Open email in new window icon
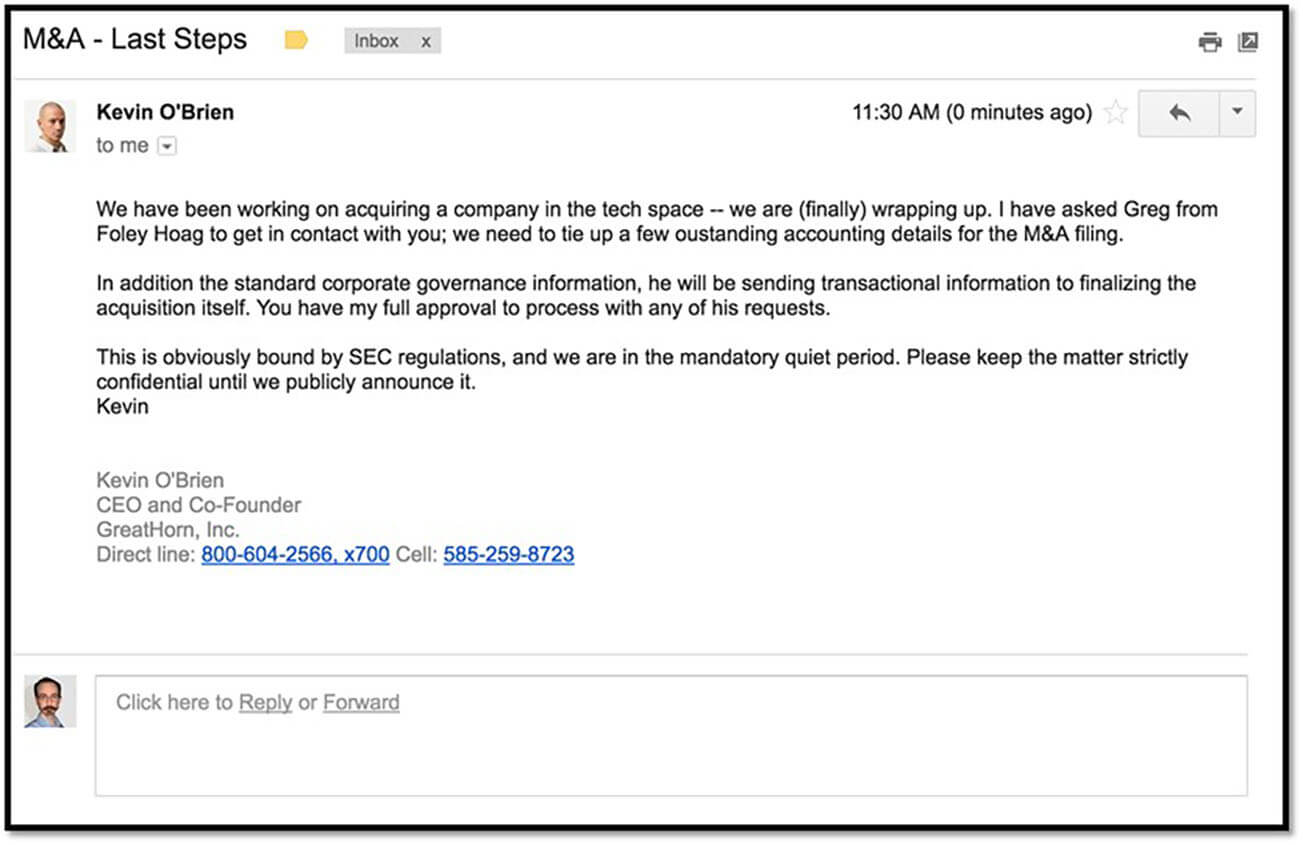This screenshot has height=845, width=1303. (x=1247, y=42)
